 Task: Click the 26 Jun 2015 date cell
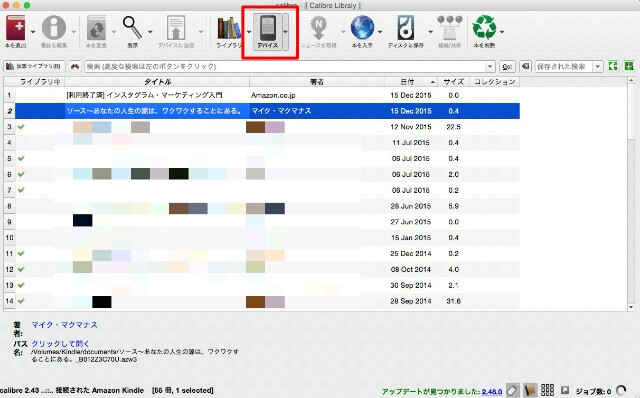[411, 206]
